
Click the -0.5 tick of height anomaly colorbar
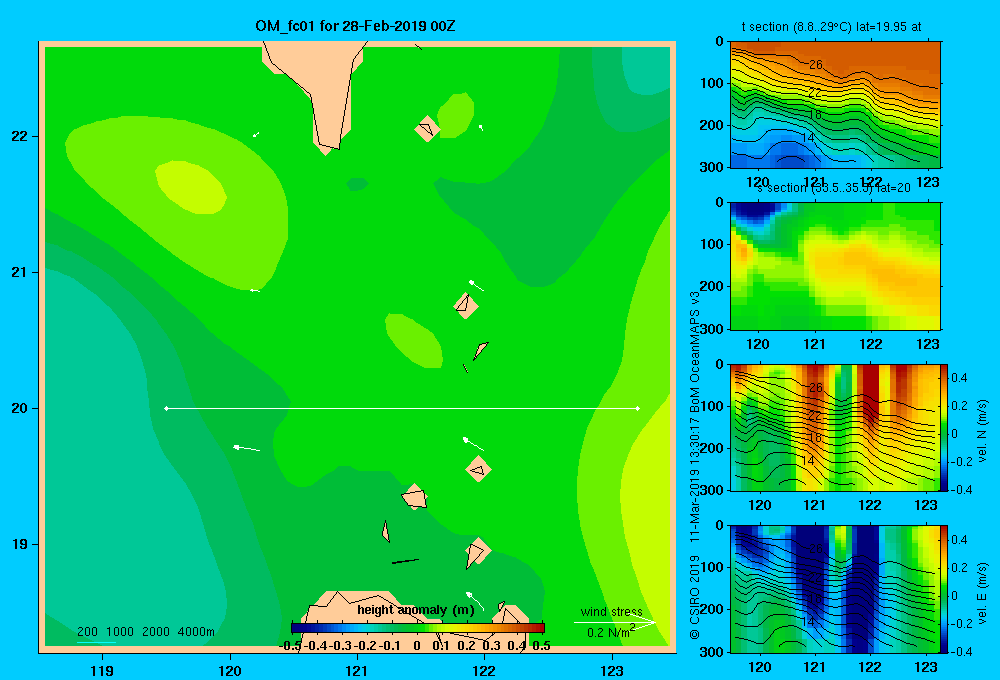point(290,646)
